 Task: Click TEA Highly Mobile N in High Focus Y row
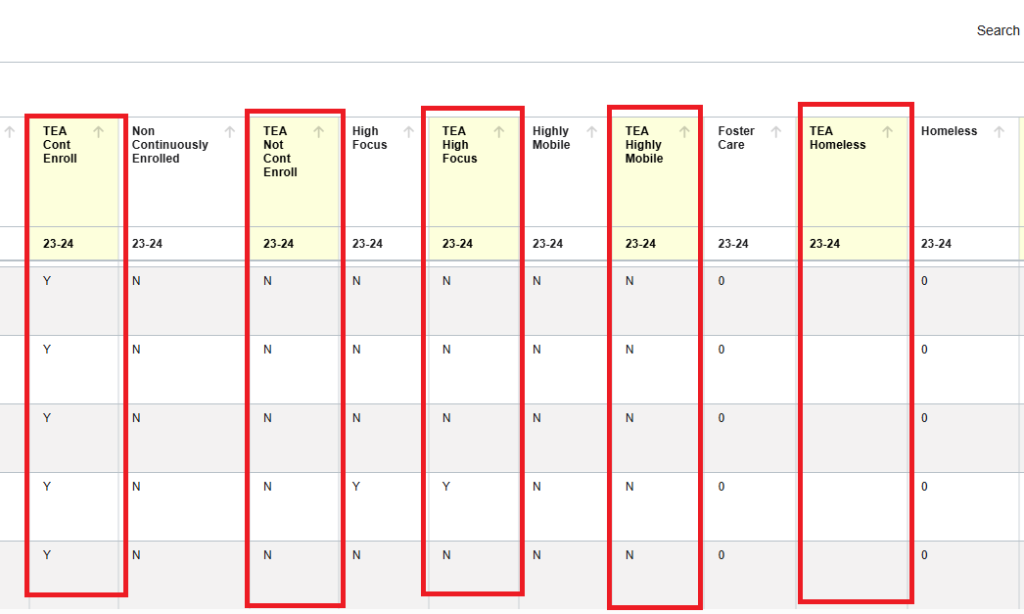point(630,487)
